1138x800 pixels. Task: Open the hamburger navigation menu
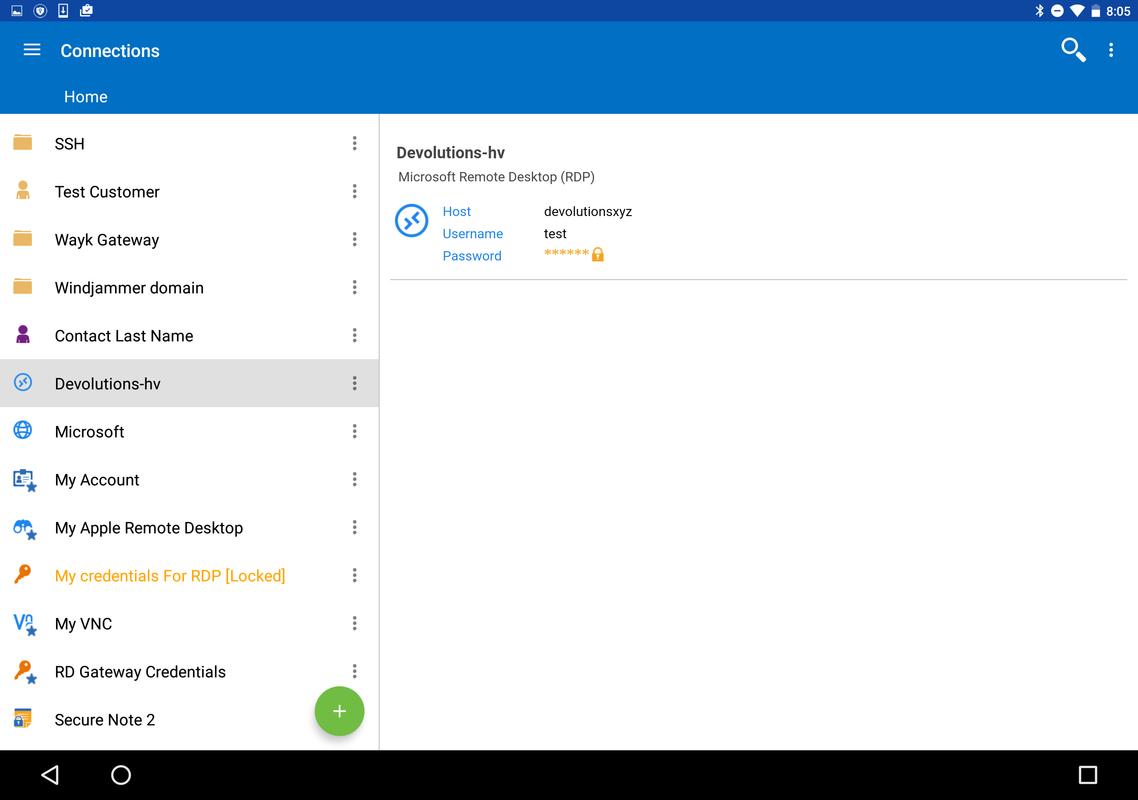pyautogui.click(x=32, y=50)
